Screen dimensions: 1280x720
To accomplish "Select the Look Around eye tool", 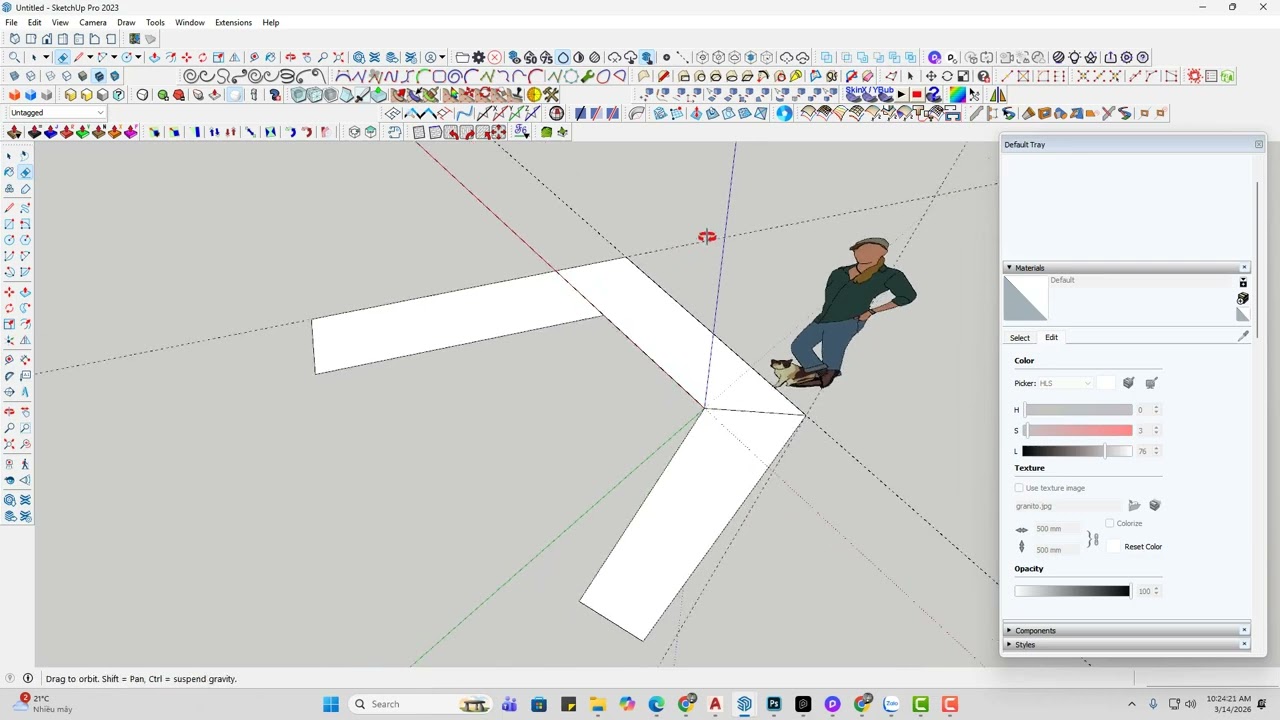I will click(x=9, y=479).
